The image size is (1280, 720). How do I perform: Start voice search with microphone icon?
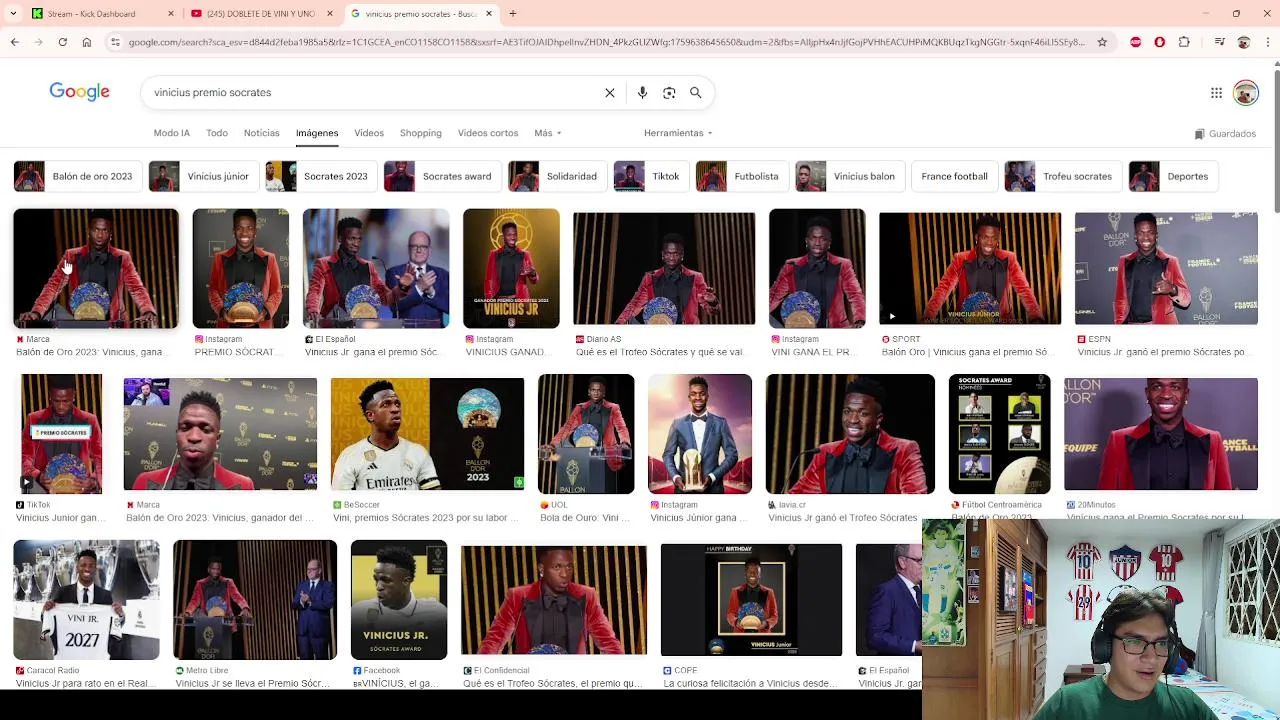[x=642, y=92]
